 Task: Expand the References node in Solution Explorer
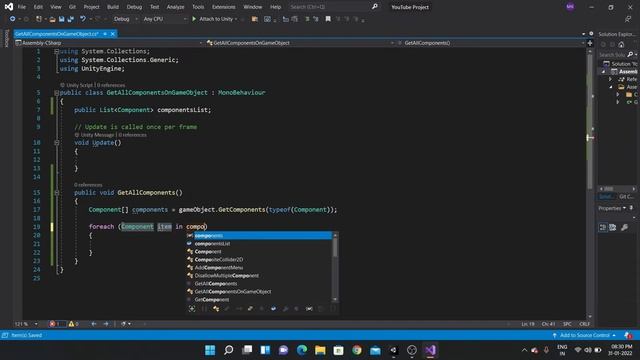click(x=611, y=79)
